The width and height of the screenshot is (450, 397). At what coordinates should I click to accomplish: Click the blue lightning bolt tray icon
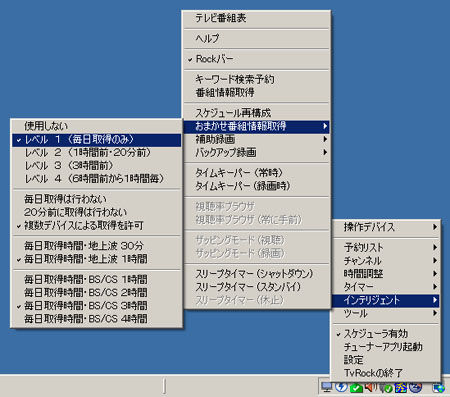point(341,387)
